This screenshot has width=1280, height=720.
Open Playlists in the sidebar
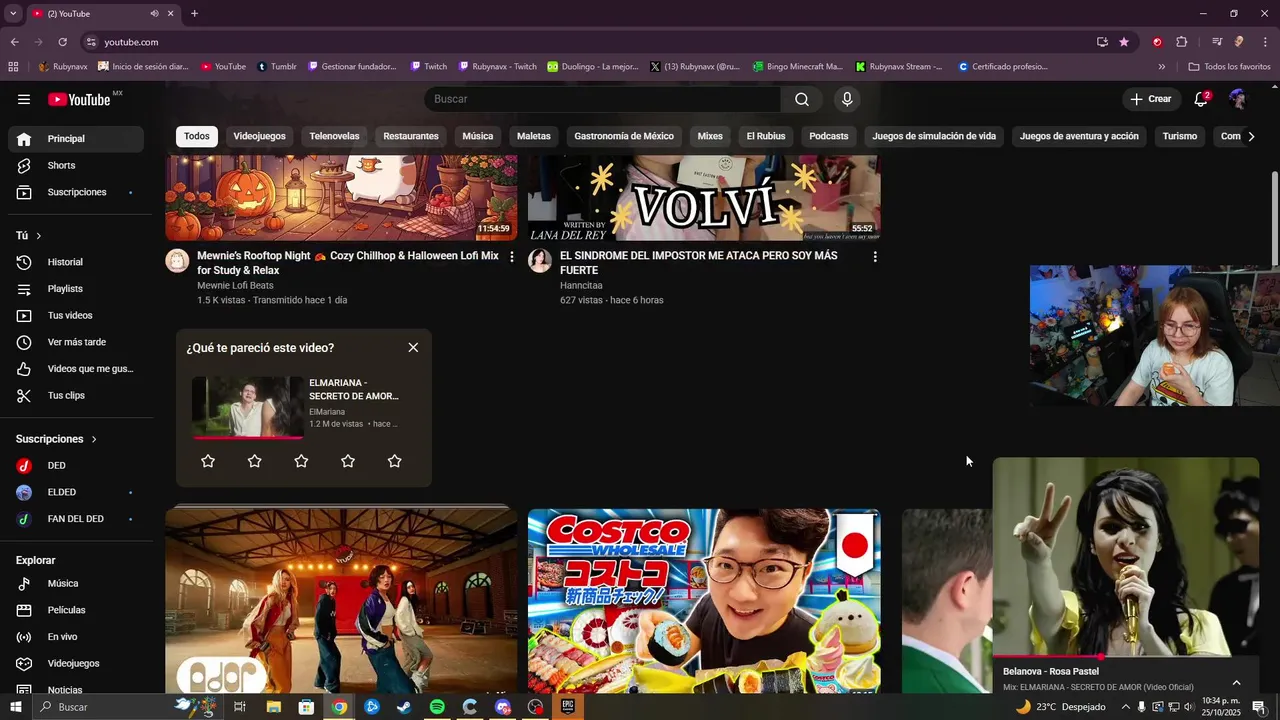pyautogui.click(x=76, y=289)
